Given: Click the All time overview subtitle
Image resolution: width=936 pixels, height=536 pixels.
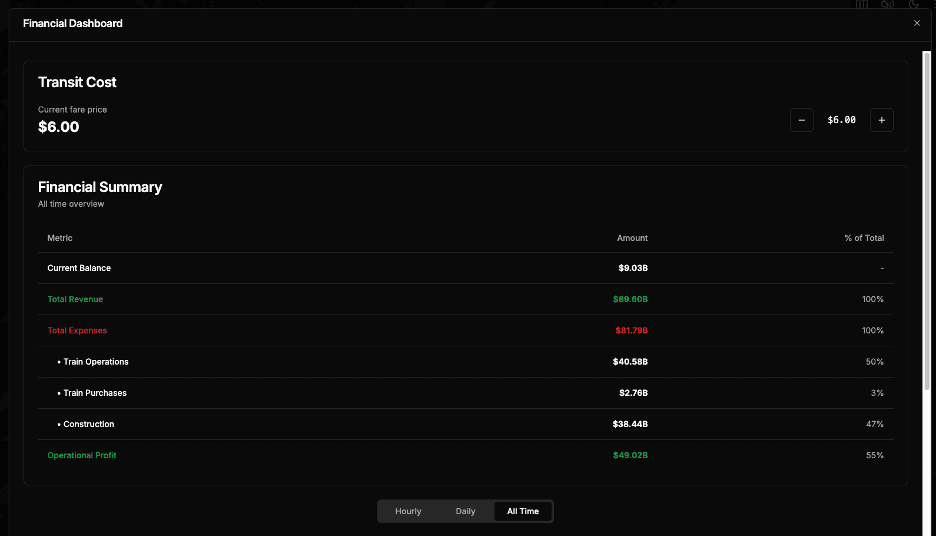Looking at the screenshot, I should pos(70,204).
